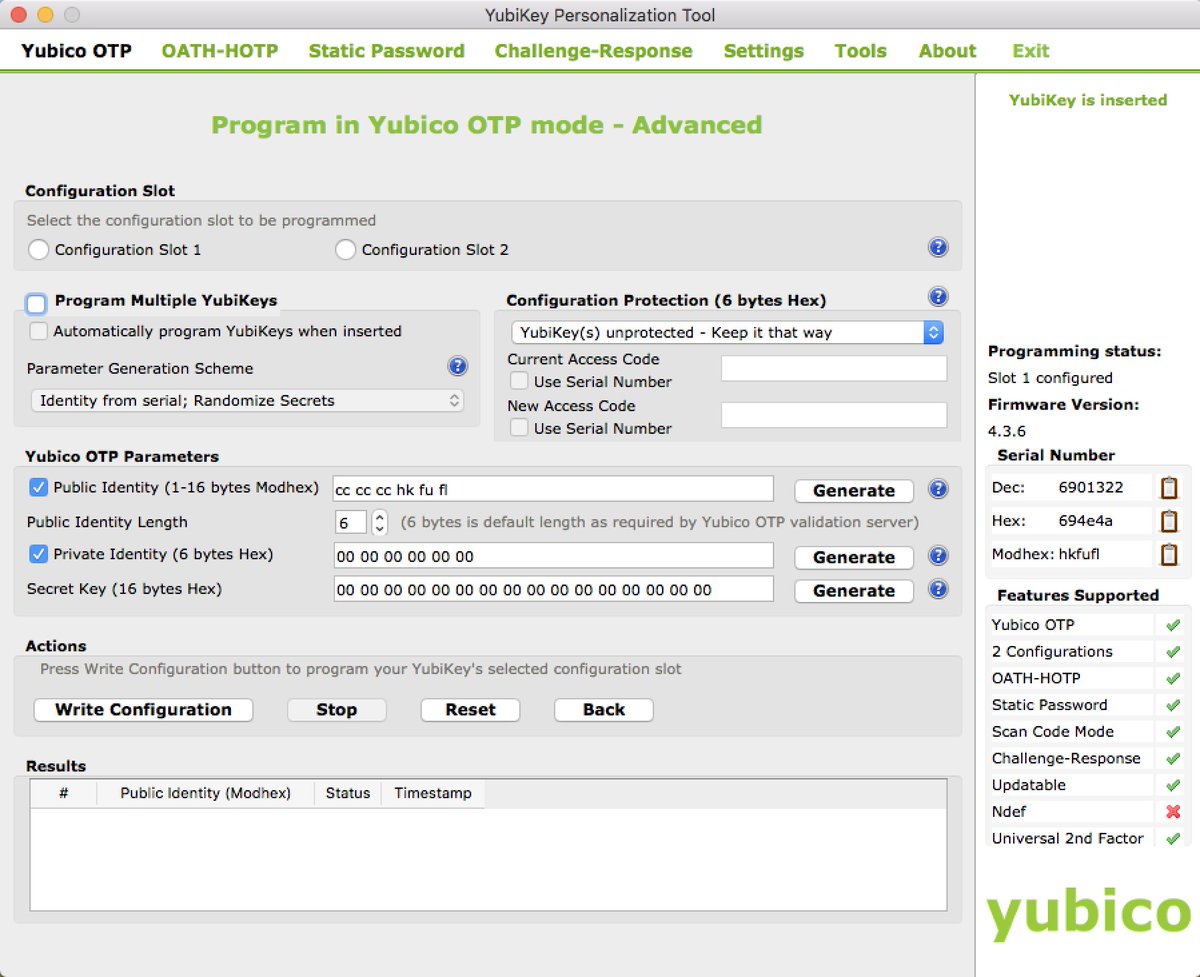Screen dimensions: 1200x977
Task: Open help for Parameter Generation Scheme
Action: pos(457,367)
